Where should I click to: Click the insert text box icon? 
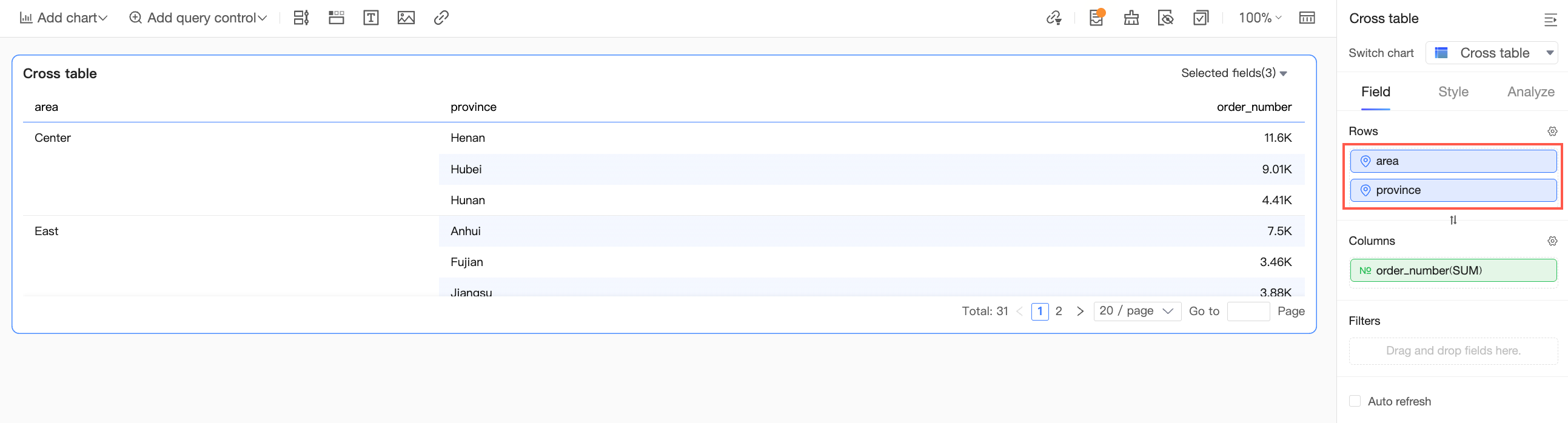point(370,18)
